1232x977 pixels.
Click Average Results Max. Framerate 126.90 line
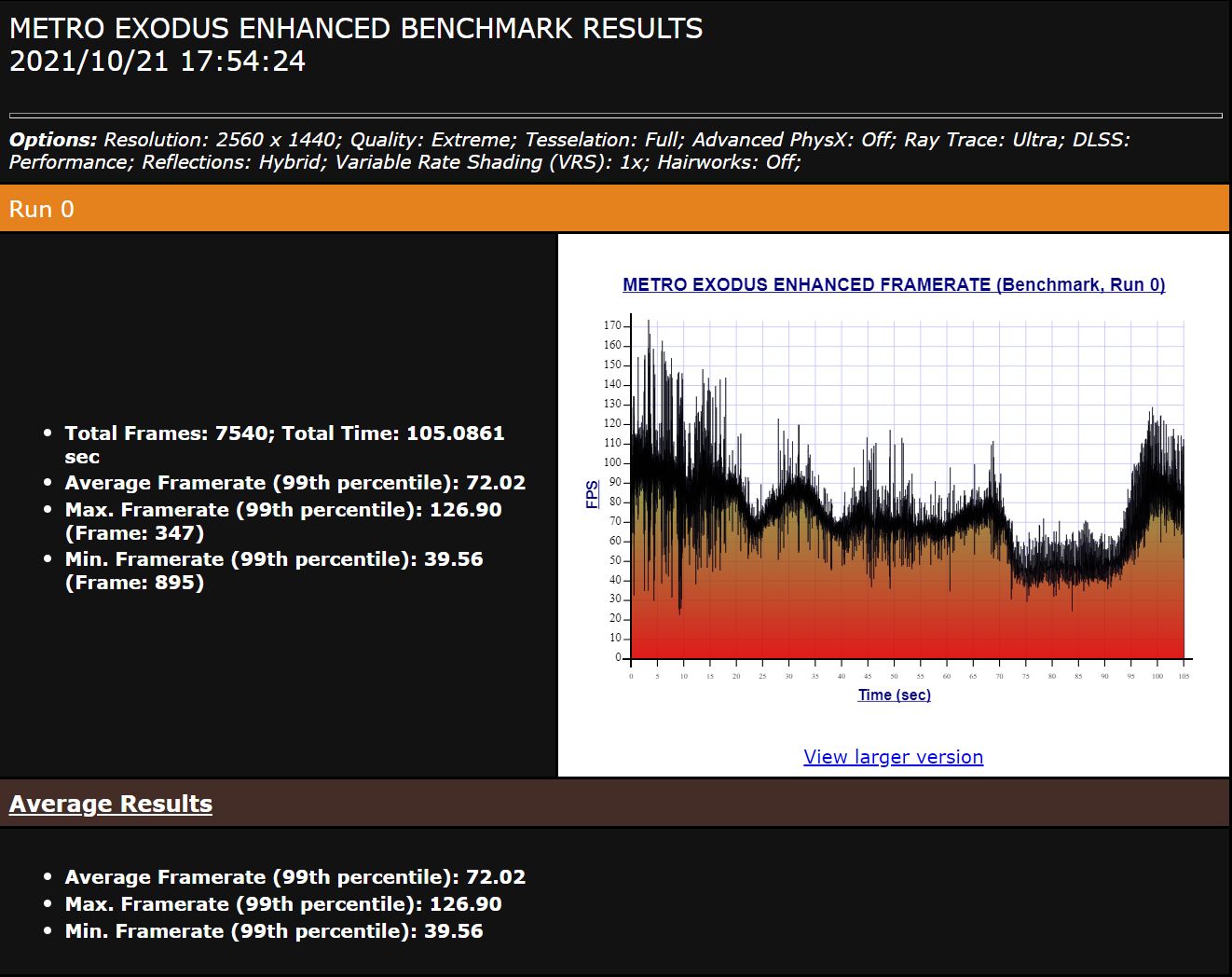pos(283,904)
